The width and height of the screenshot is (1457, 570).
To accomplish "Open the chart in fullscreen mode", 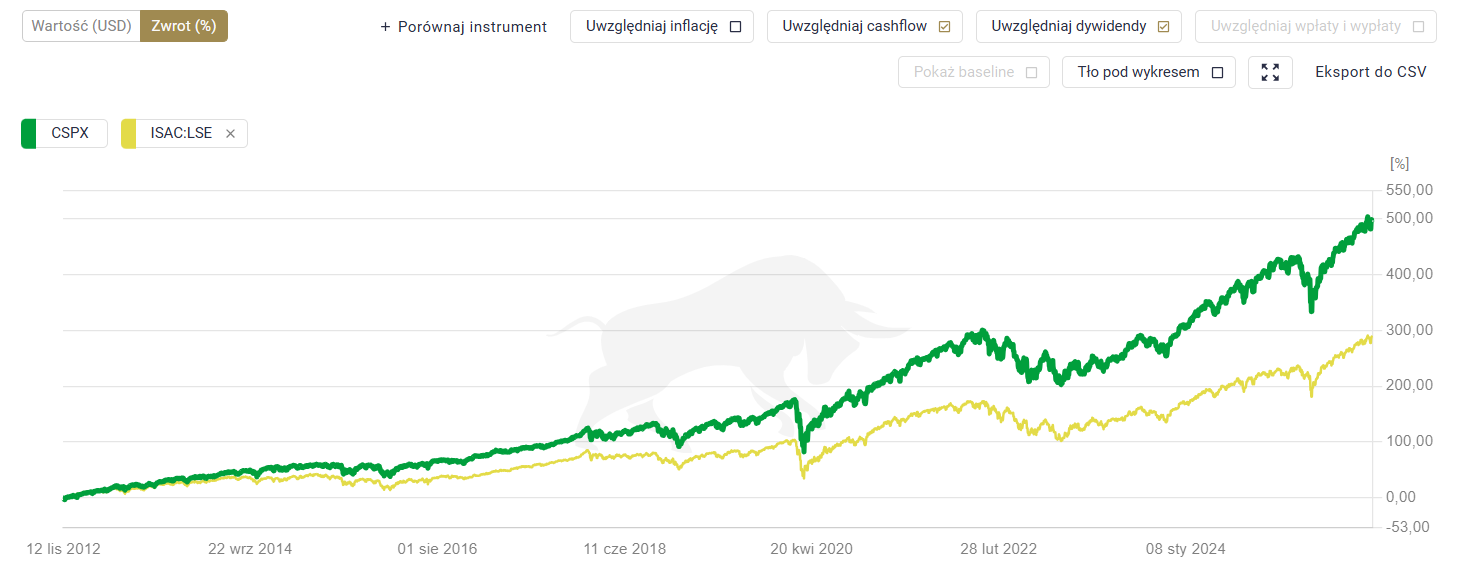I will 1270,72.
